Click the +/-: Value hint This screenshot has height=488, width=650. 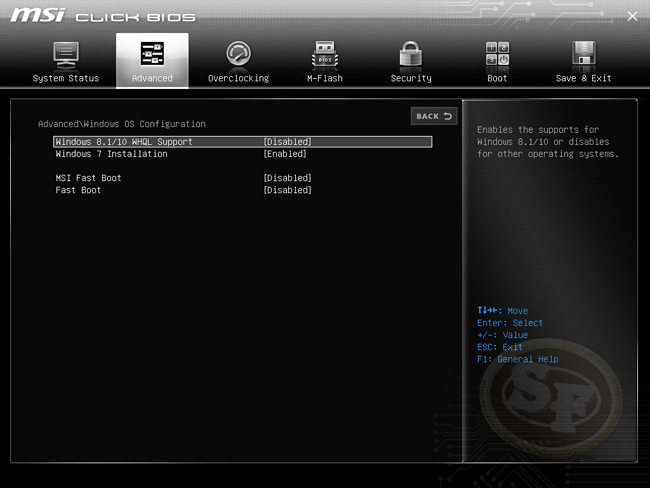point(502,335)
